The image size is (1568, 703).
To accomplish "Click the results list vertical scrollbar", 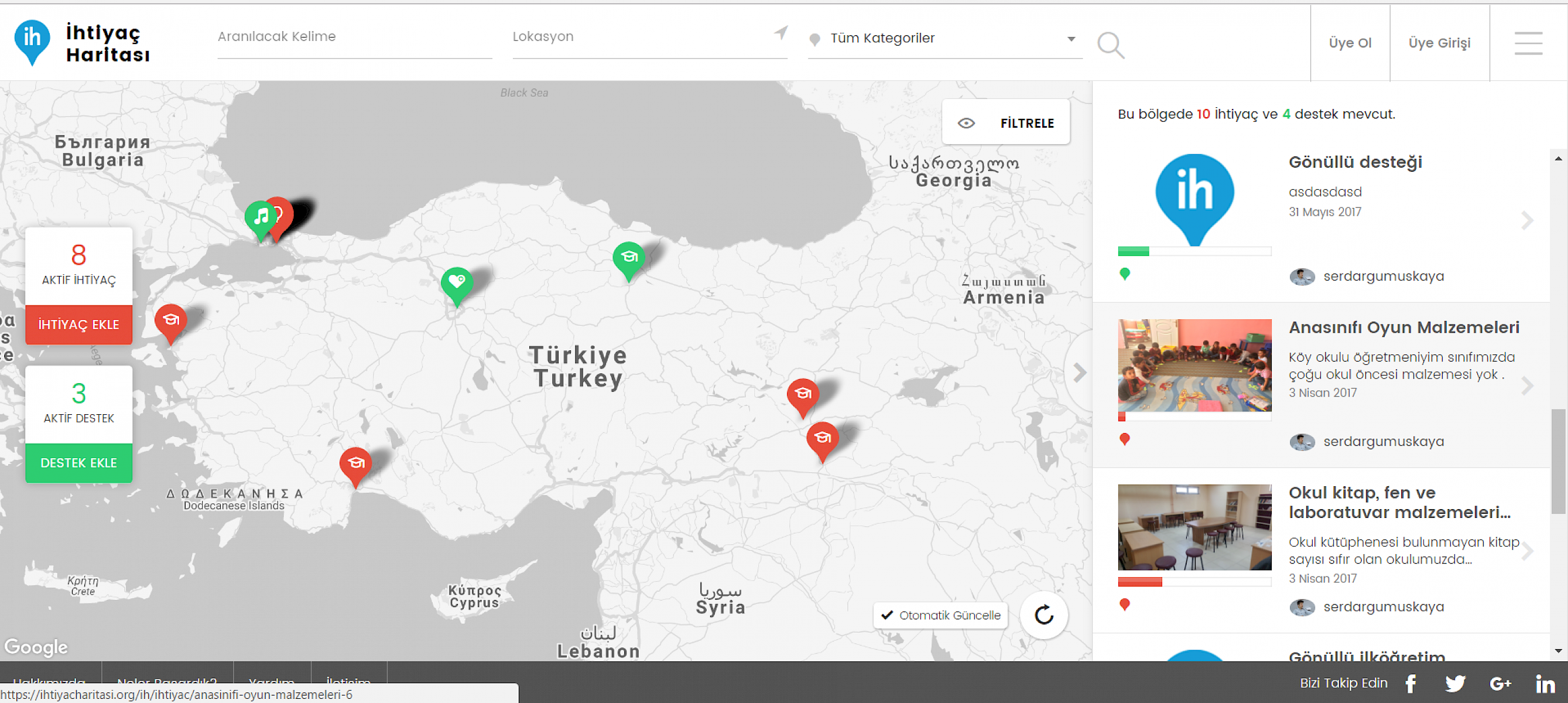I will [x=1557, y=461].
